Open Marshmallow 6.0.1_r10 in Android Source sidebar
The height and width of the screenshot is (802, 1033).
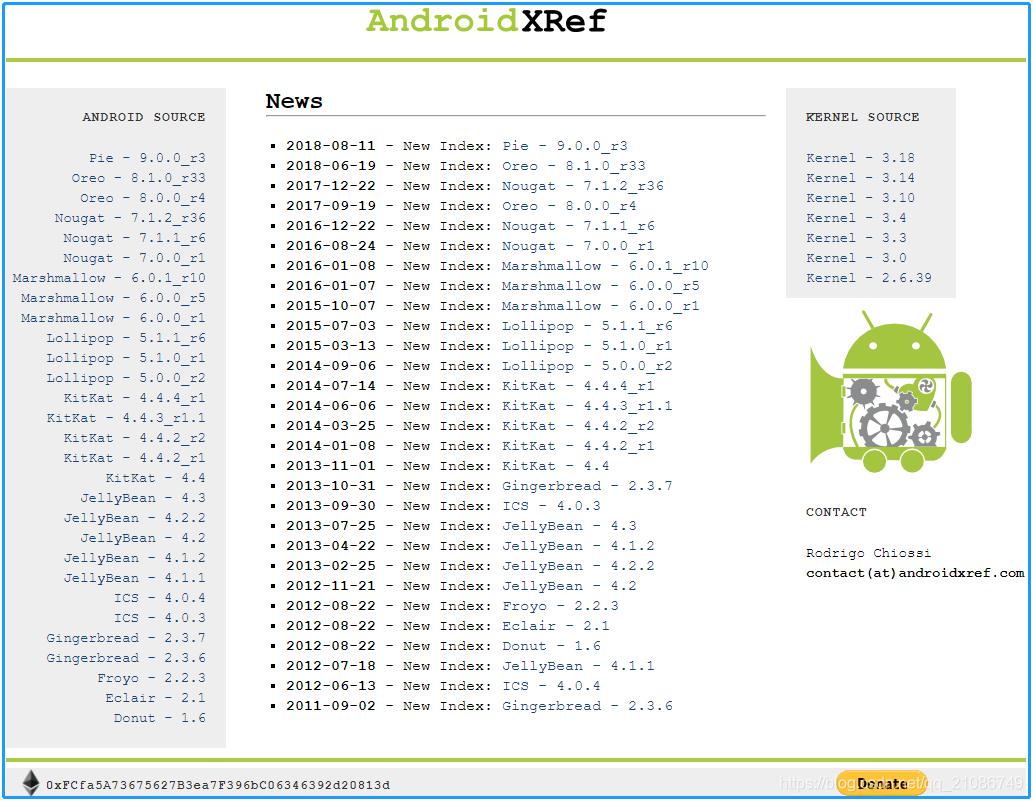pyautogui.click(x=109, y=278)
